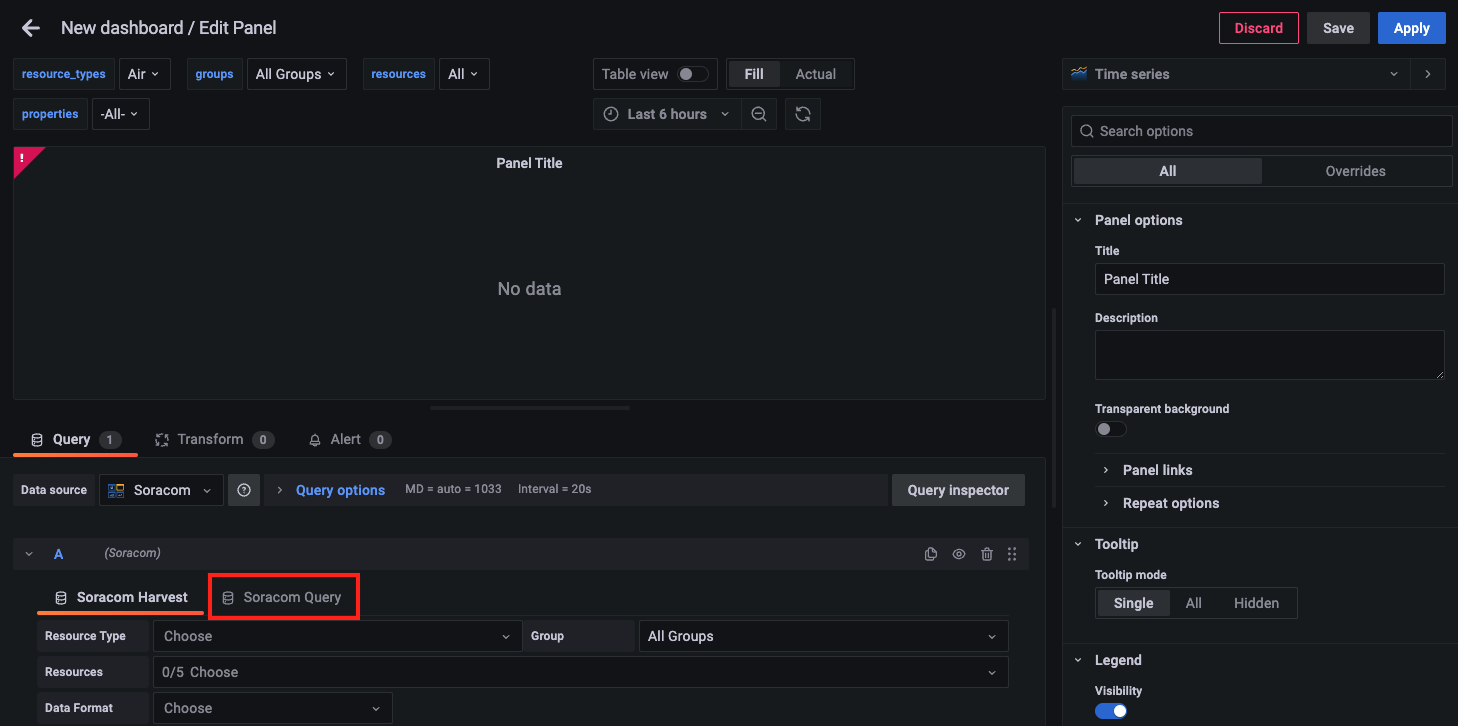Select the Overrides tab
1458x726 pixels.
1355,171
